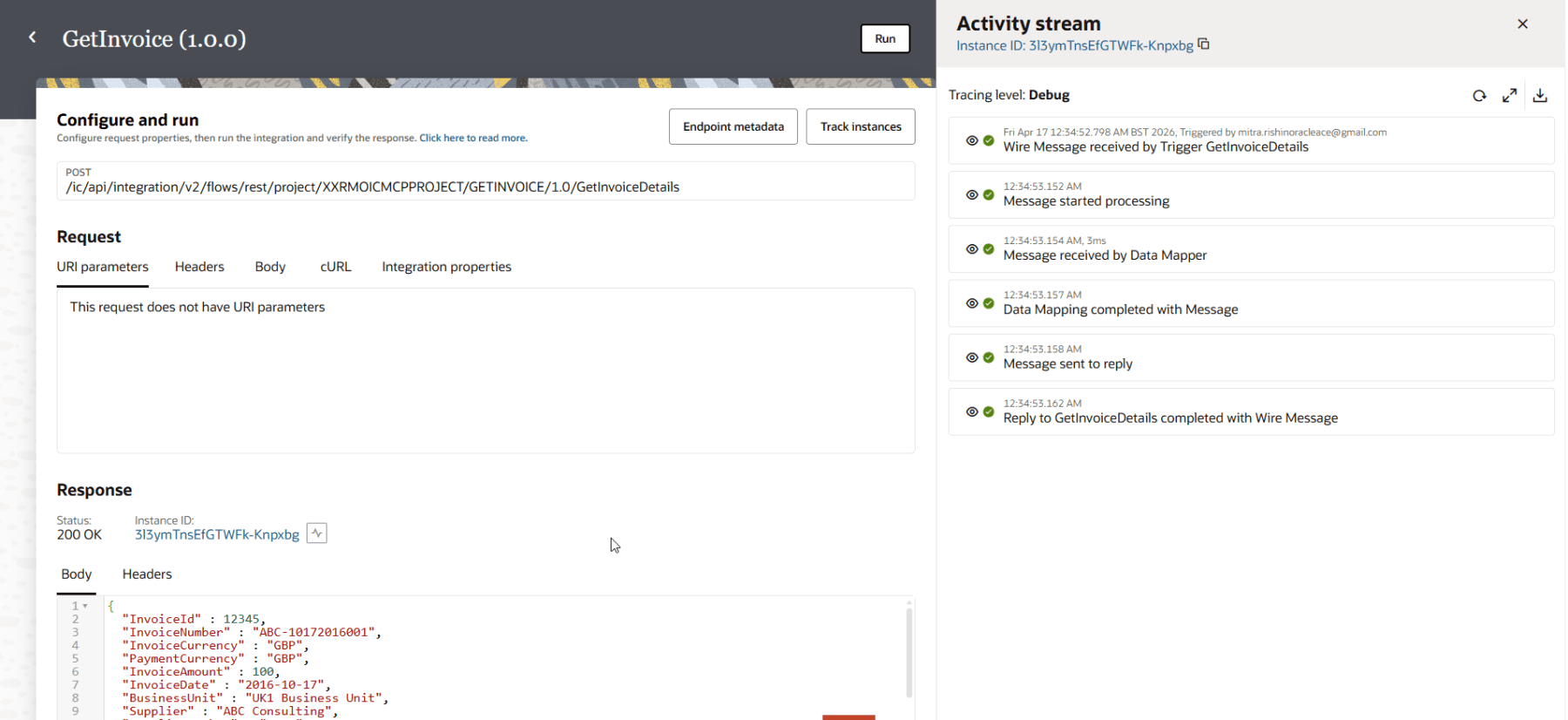This screenshot has width=1568, height=720.
Task: Open the cURL tab
Action: (x=335, y=267)
